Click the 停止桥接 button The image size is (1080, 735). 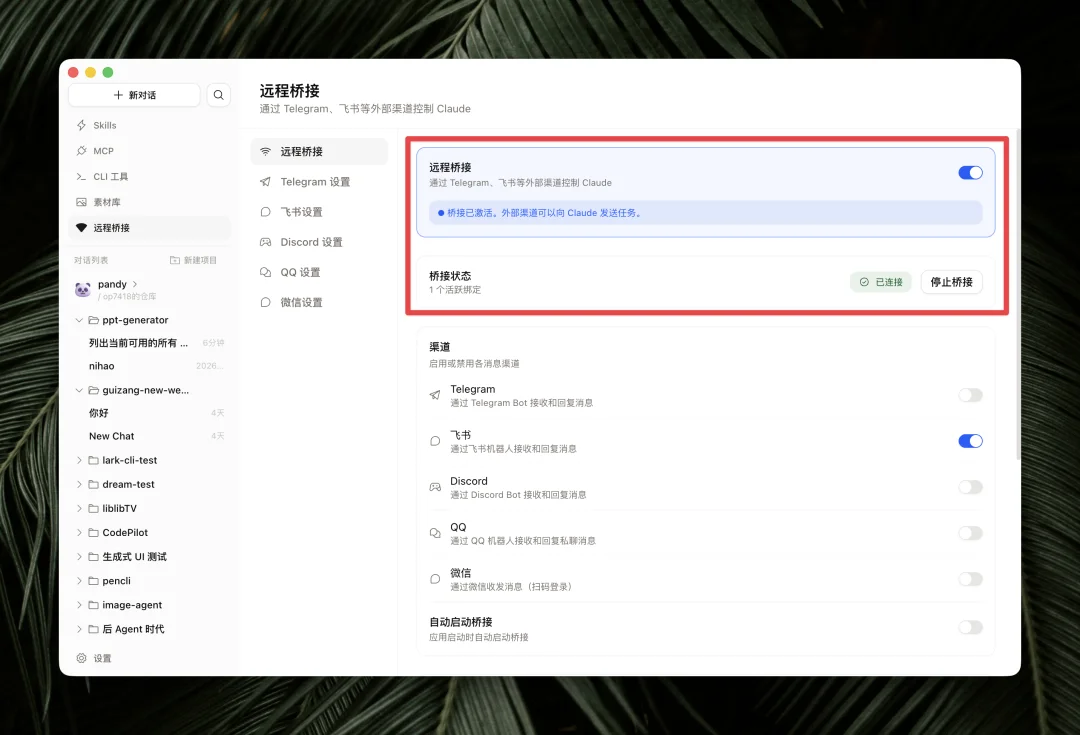pos(951,281)
